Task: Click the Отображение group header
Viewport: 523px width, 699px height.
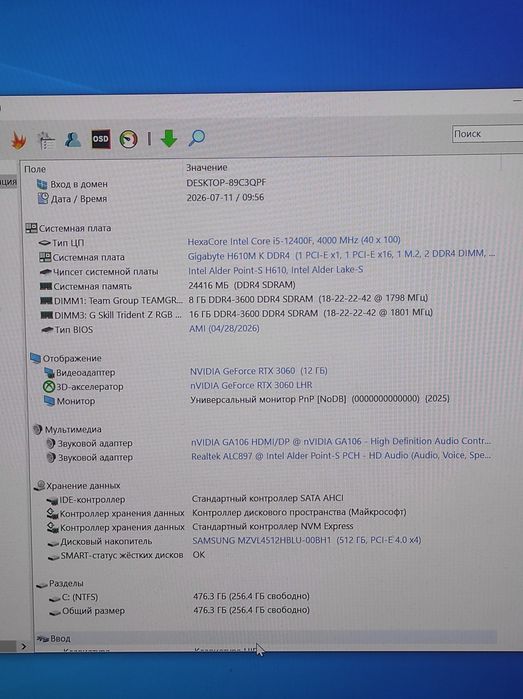Action: 66,358
